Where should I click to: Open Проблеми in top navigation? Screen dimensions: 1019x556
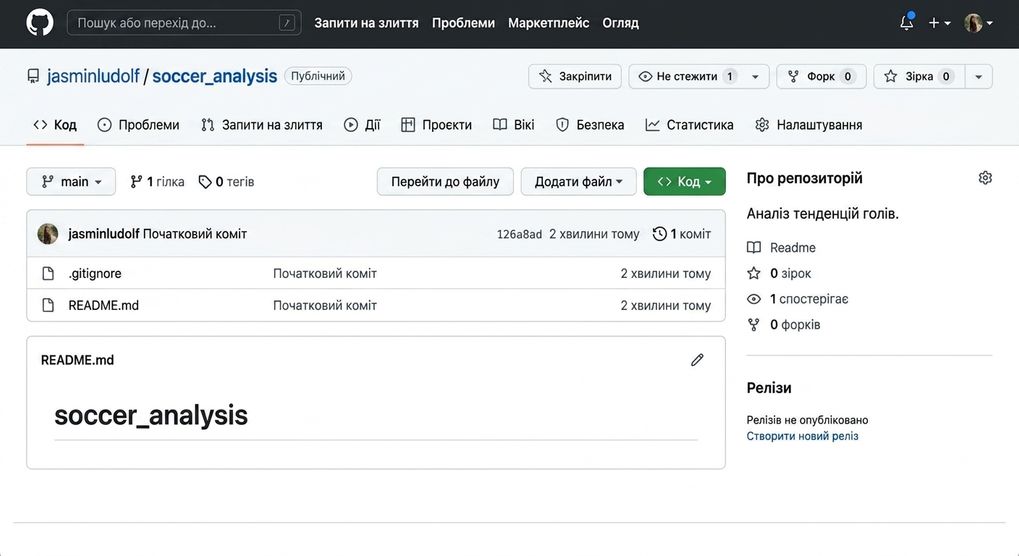click(x=463, y=23)
